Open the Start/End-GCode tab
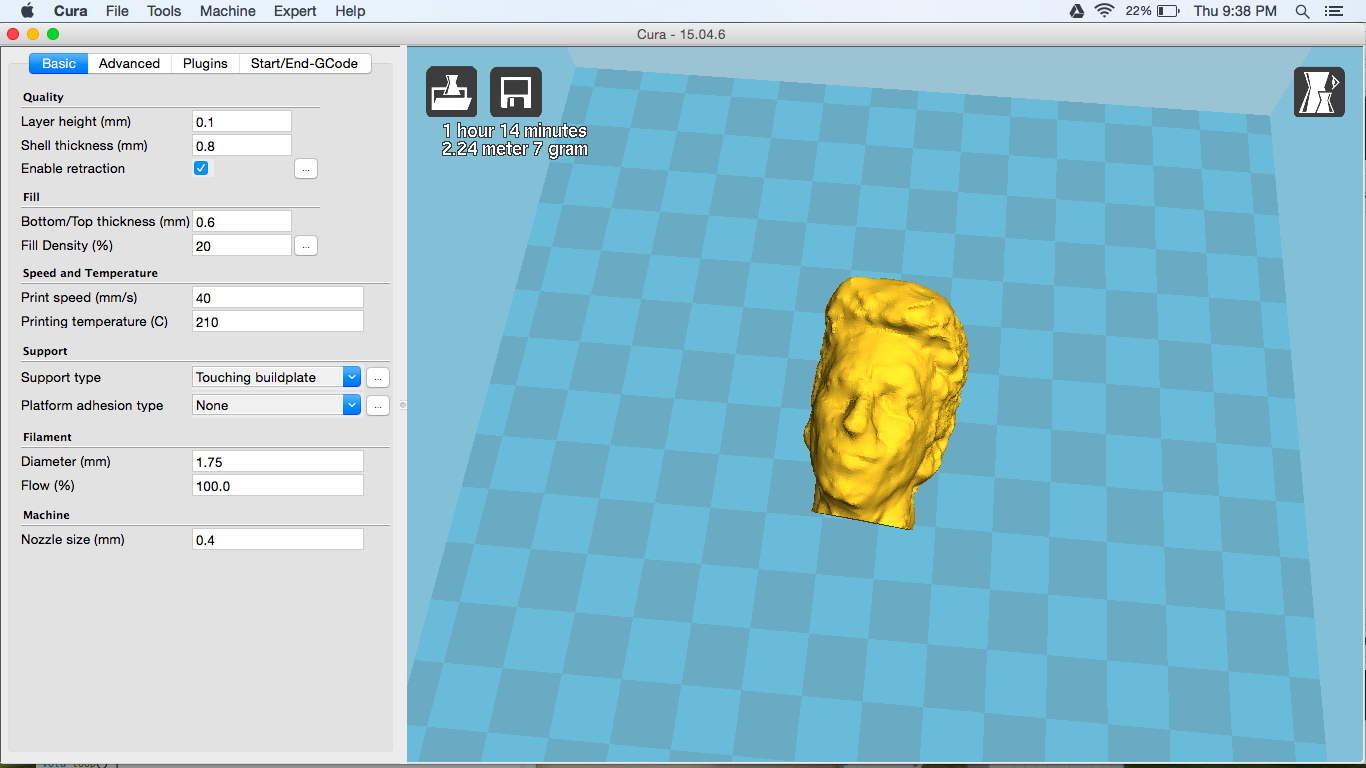 click(305, 63)
